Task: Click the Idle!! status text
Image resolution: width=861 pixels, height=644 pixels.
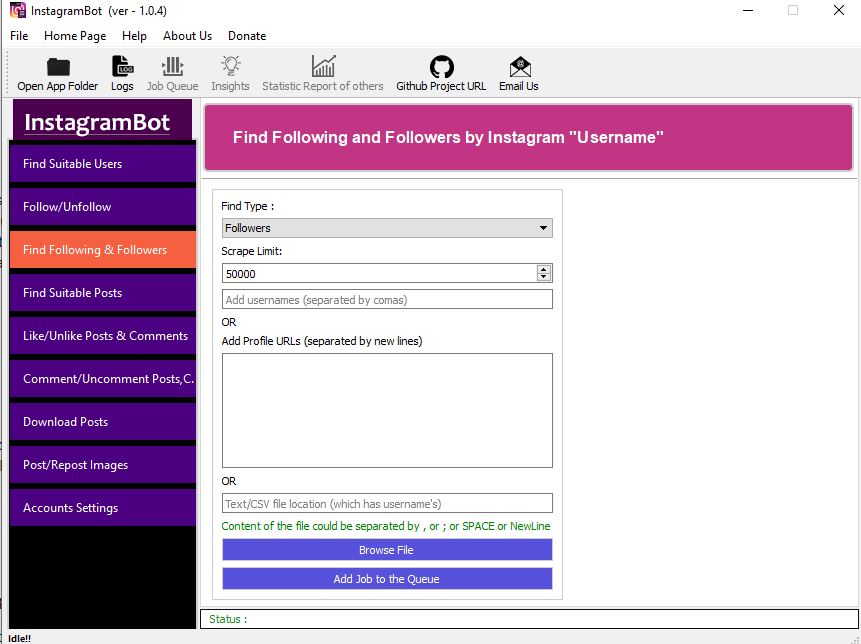Action: (x=20, y=639)
